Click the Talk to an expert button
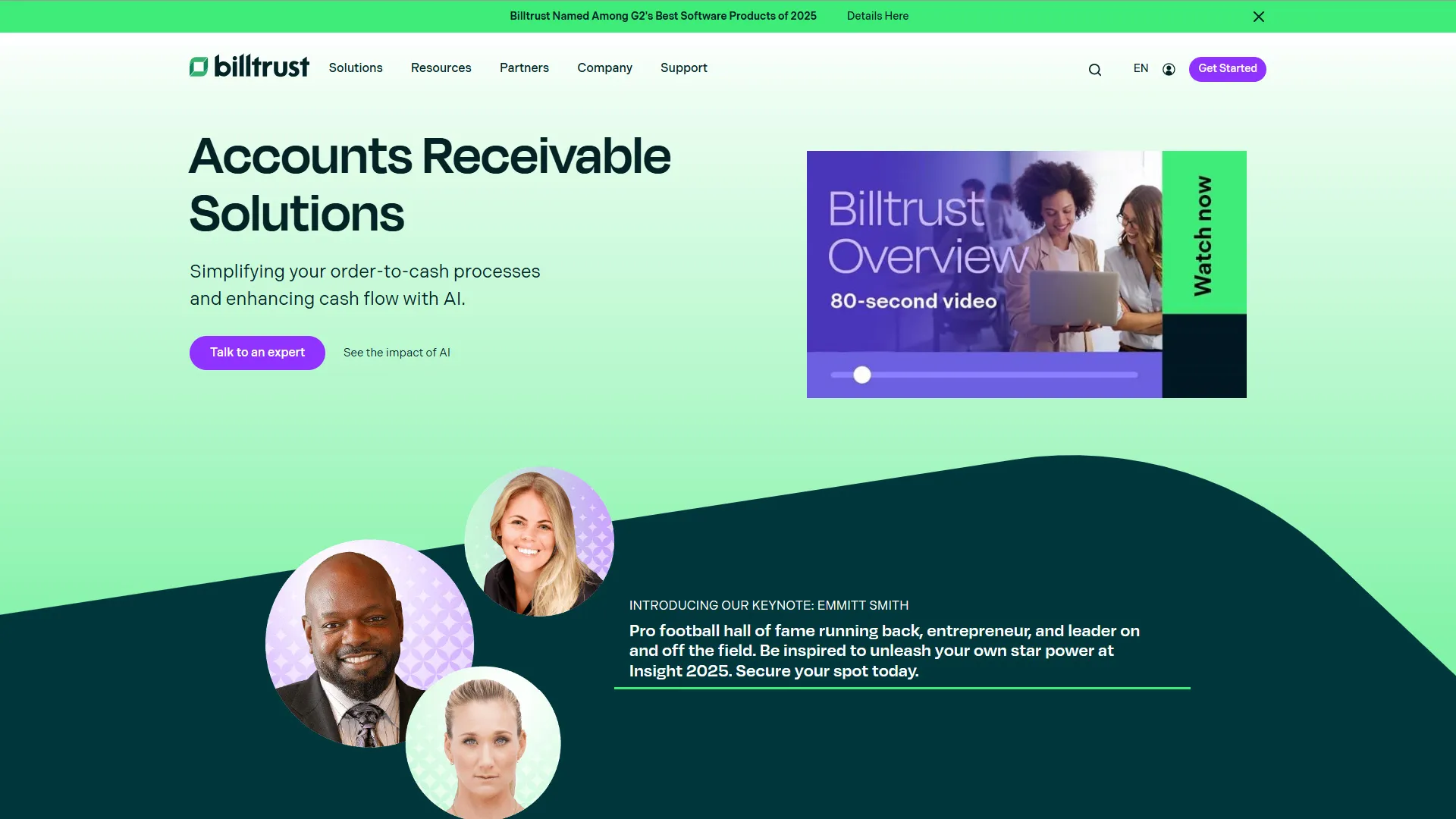 tap(257, 353)
